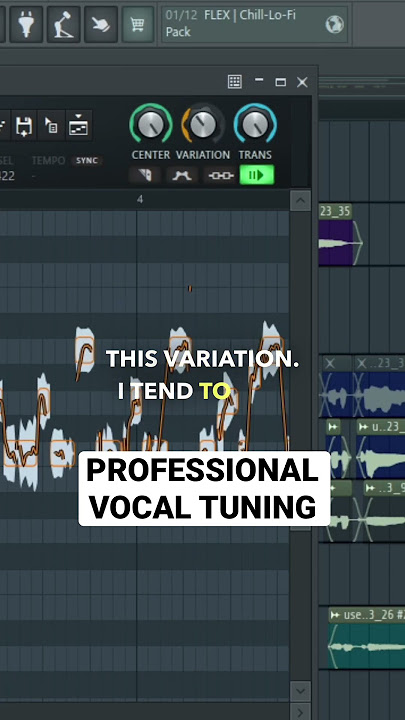
Task: Open the FLEX Chill-Lo-Fi Pack news item
Action: (x=254, y=24)
